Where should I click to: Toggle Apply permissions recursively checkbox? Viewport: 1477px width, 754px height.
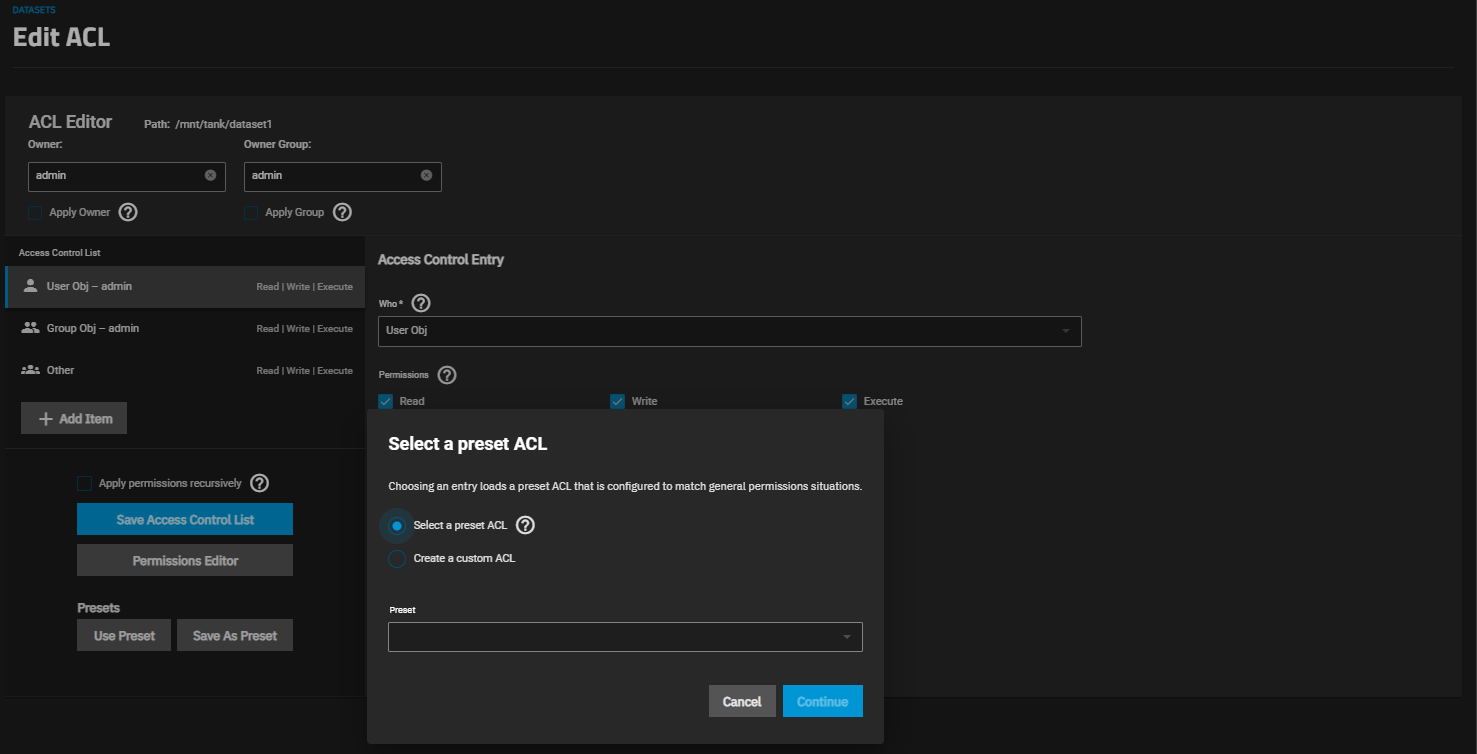(85, 484)
